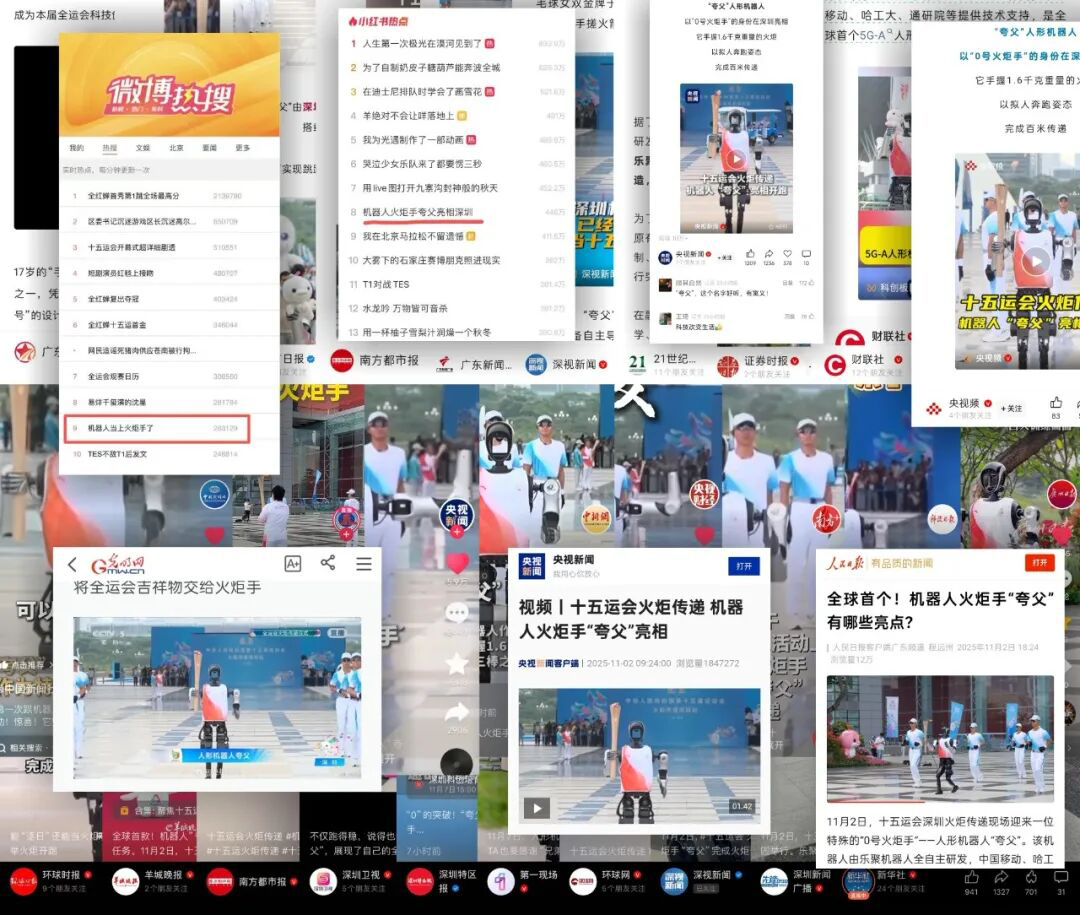1080x915 pixels.
Task: Click the red 打开 button for 人民日报
Action: pos(1040,563)
